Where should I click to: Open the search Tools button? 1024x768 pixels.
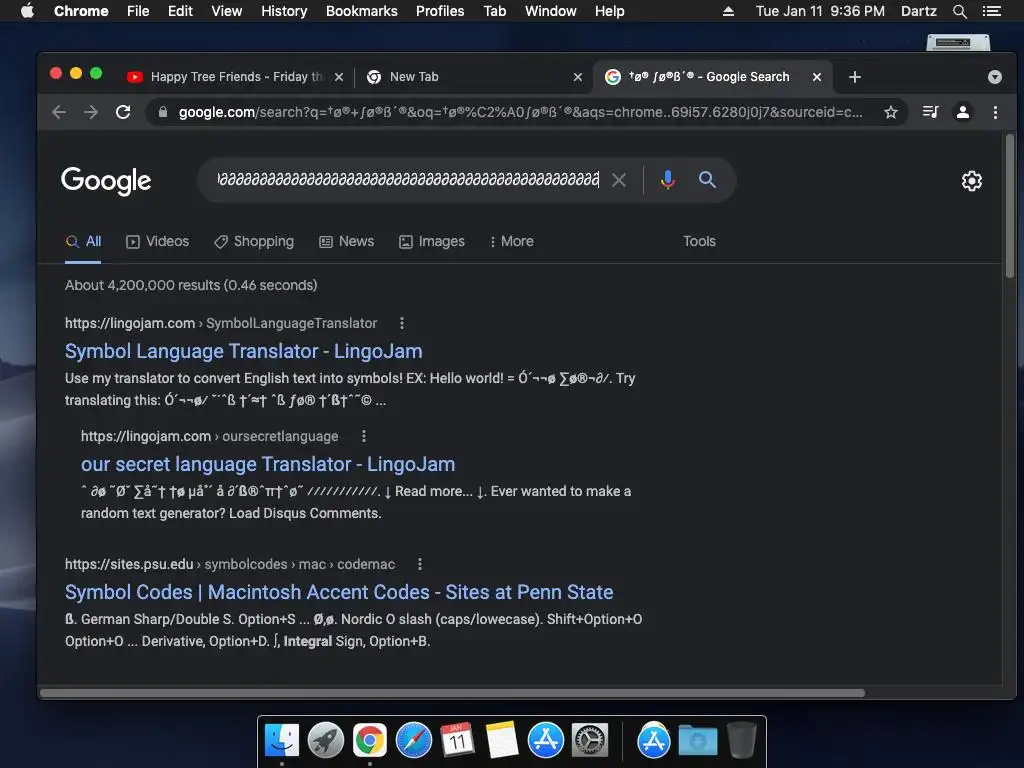[x=699, y=242]
